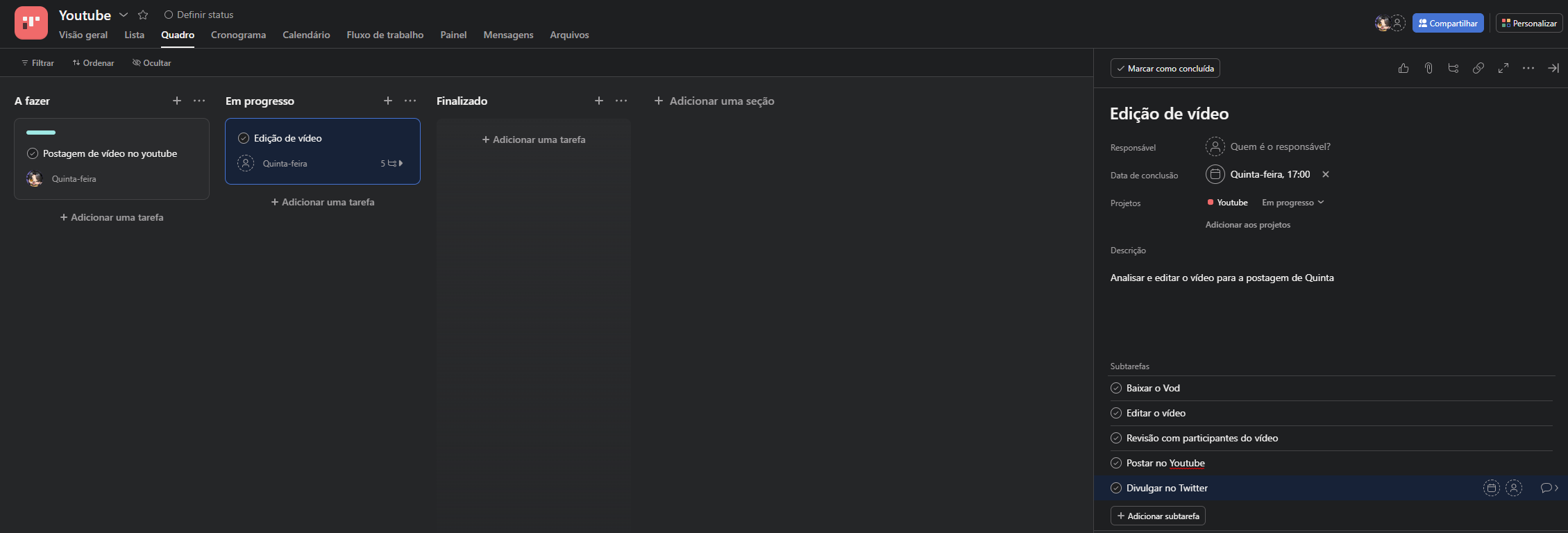Complete Divulgar no Twitter subtask
Screen dimensions: 1568x533
1116,488
